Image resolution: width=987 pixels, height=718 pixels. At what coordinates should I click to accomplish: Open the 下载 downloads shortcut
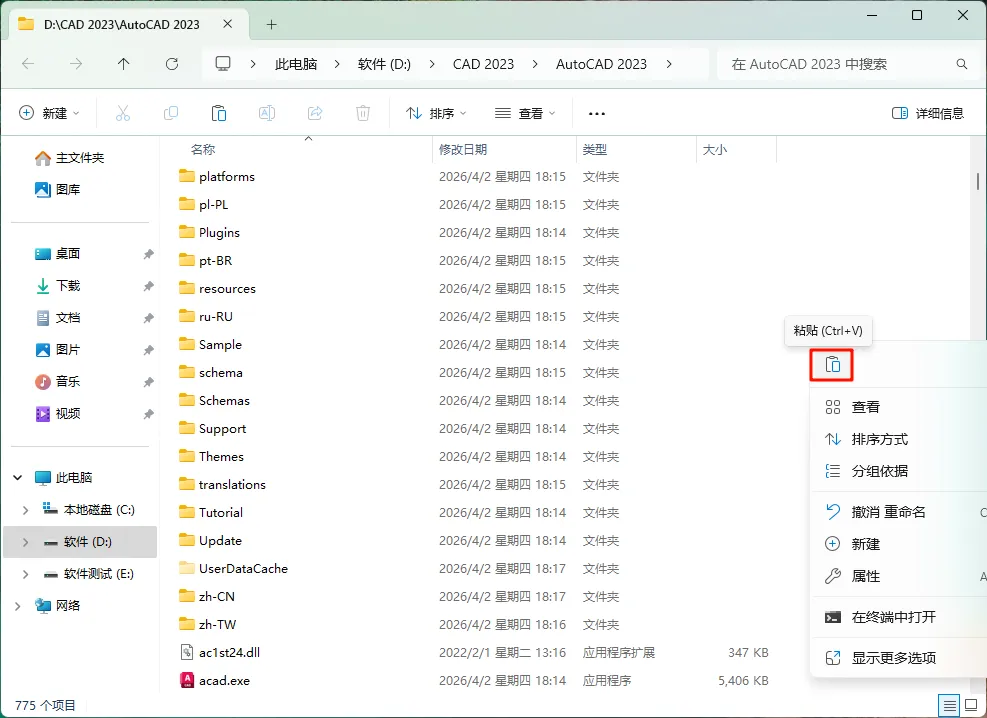(x=57, y=286)
